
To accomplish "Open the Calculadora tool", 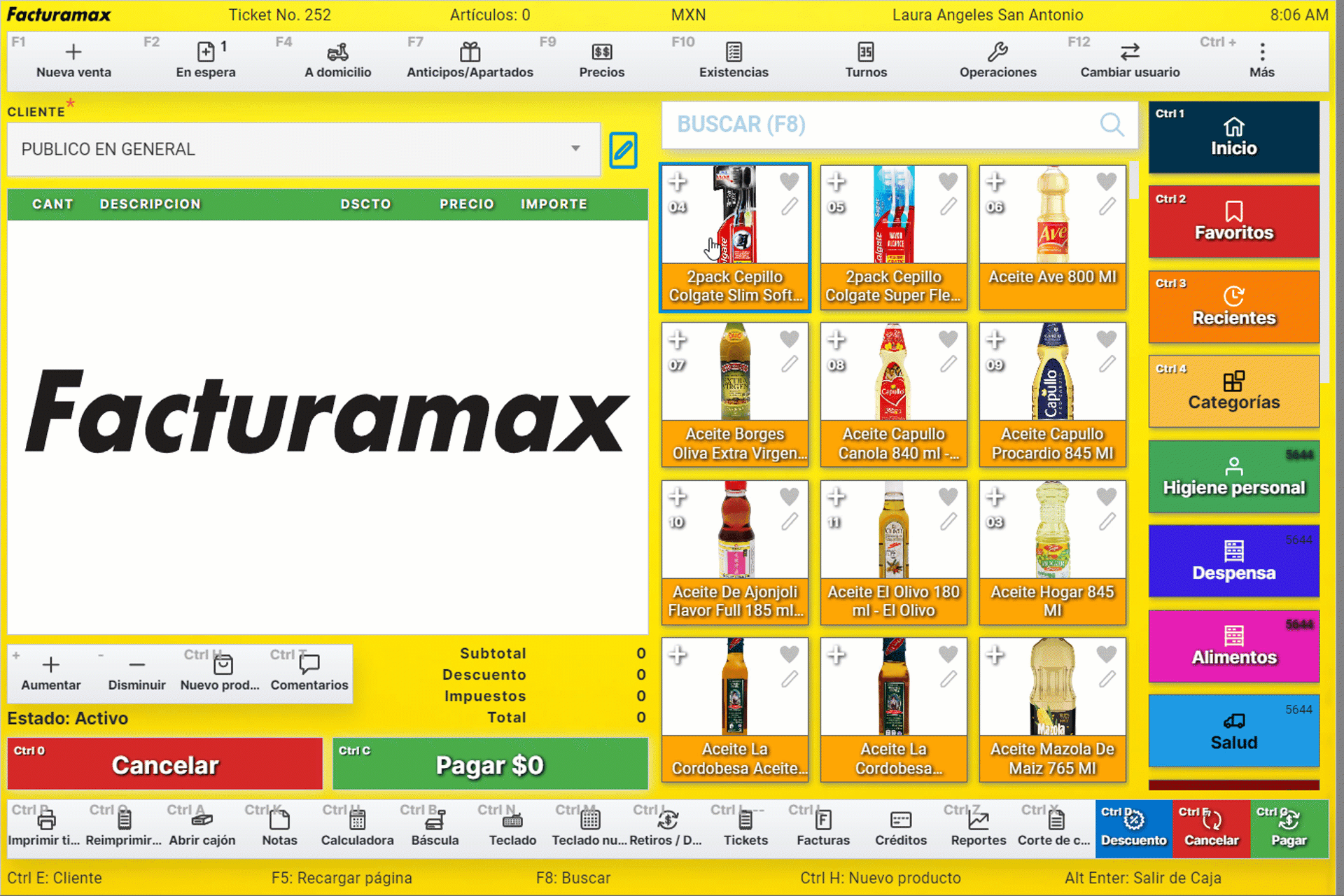I will (357, 827).
